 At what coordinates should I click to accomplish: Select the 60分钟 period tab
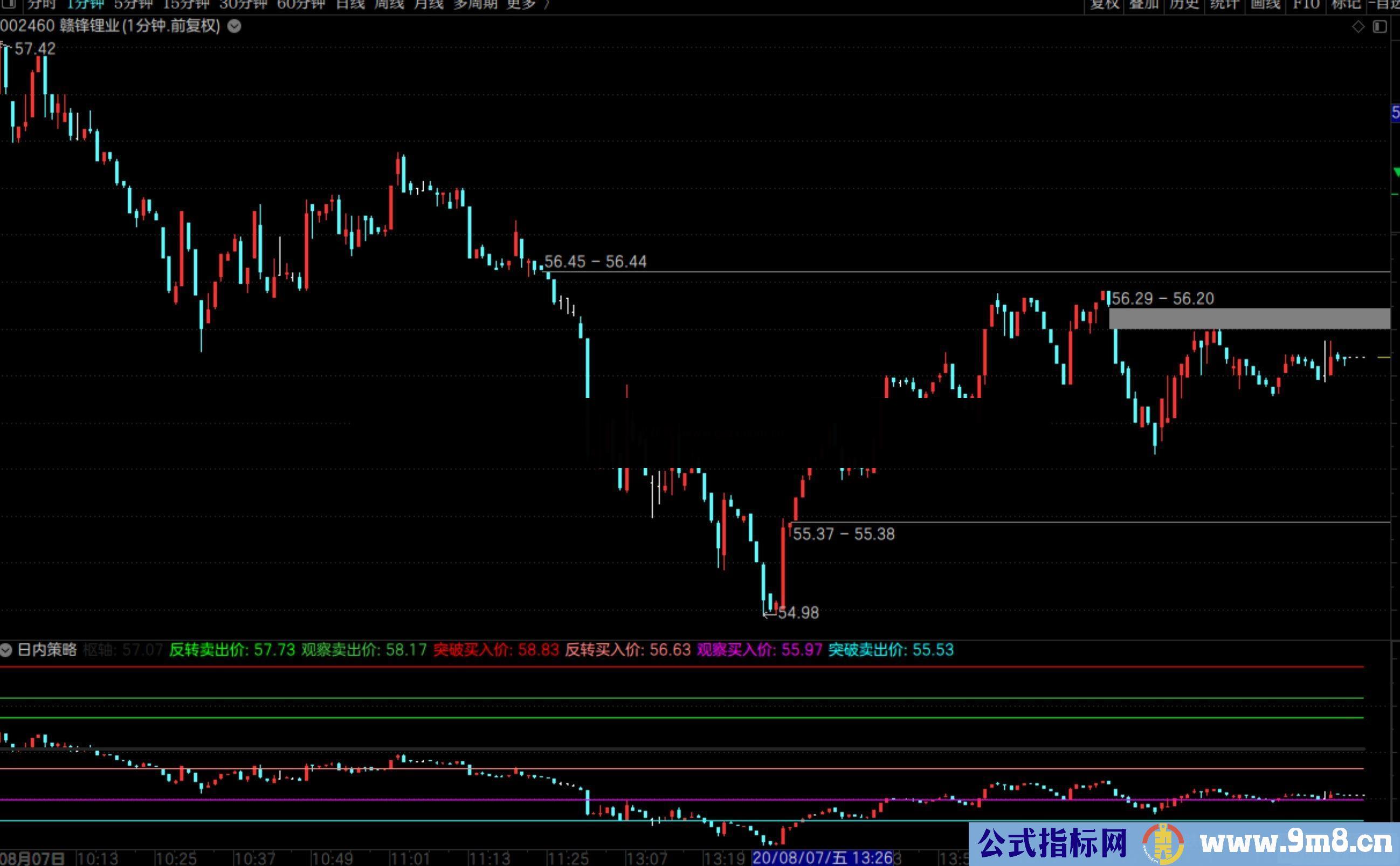tap(301, 4)
